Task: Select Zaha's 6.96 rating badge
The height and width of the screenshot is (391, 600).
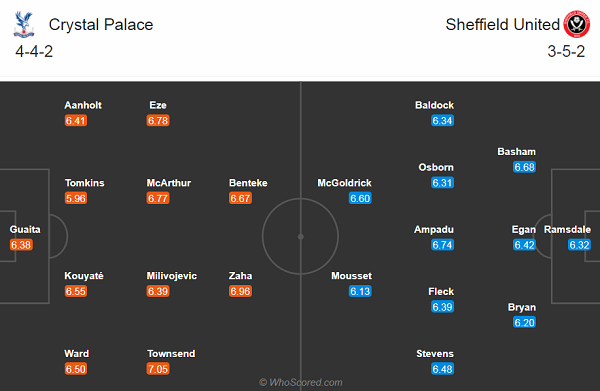Action: pos(240,291)
